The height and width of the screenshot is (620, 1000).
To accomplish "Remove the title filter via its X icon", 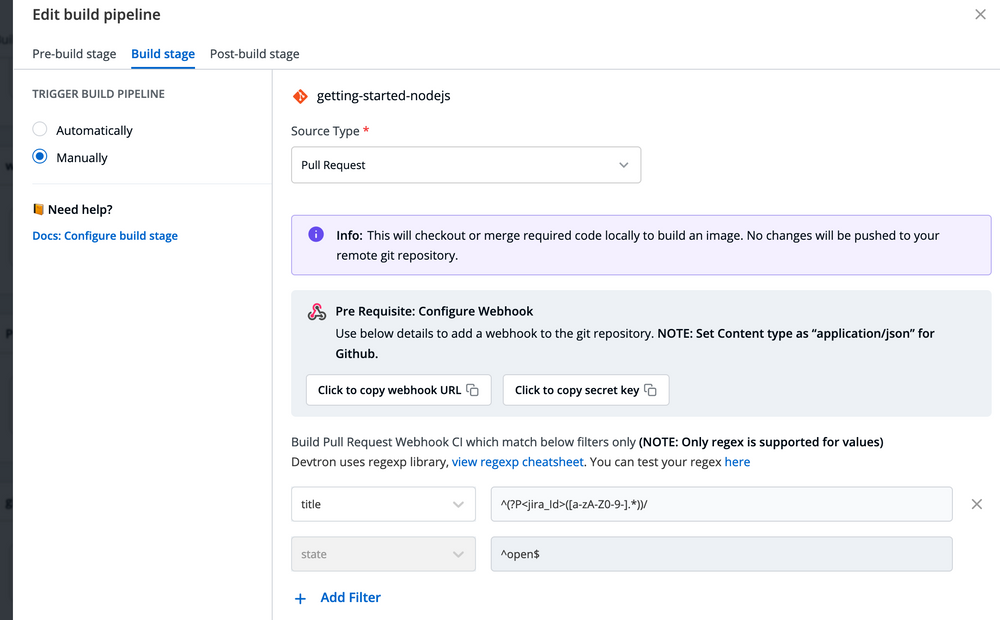I will click(977, 504).
